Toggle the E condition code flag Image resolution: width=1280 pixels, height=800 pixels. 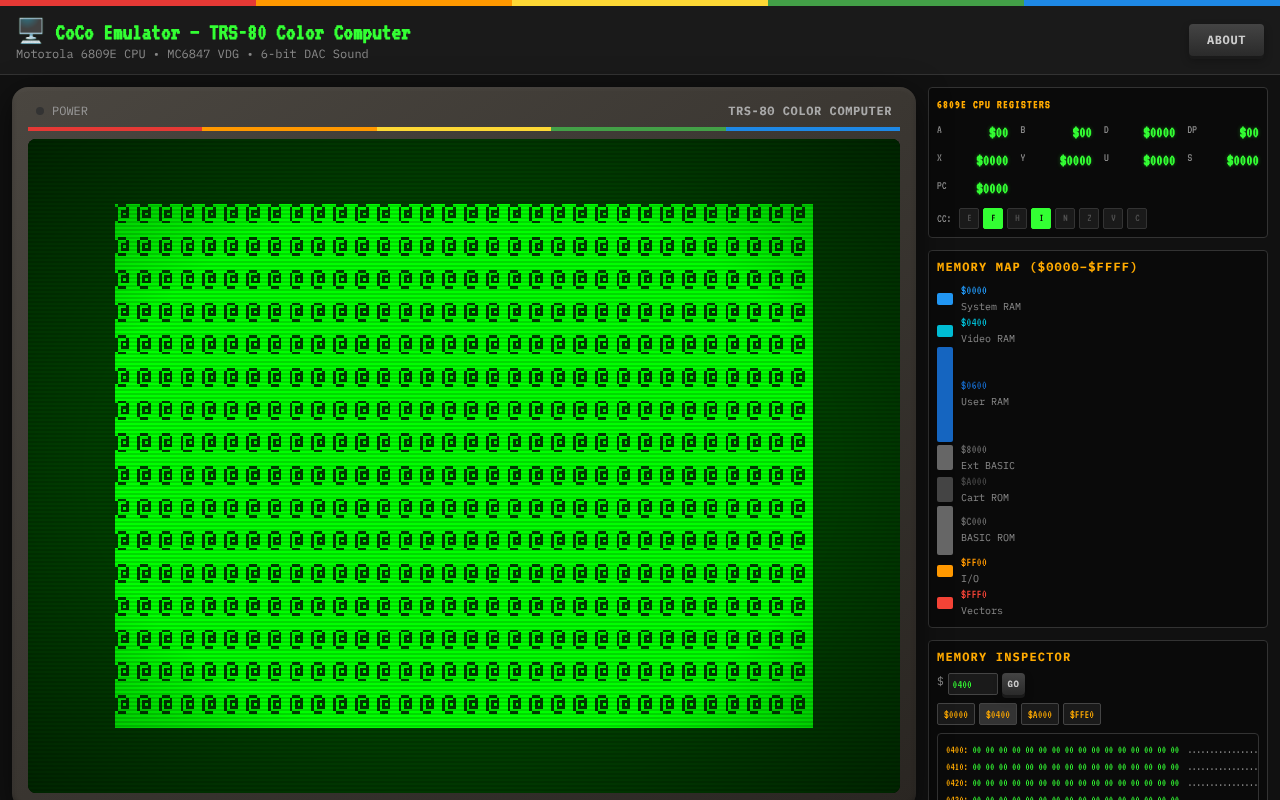pyautogui.click(x=969, y=219)
